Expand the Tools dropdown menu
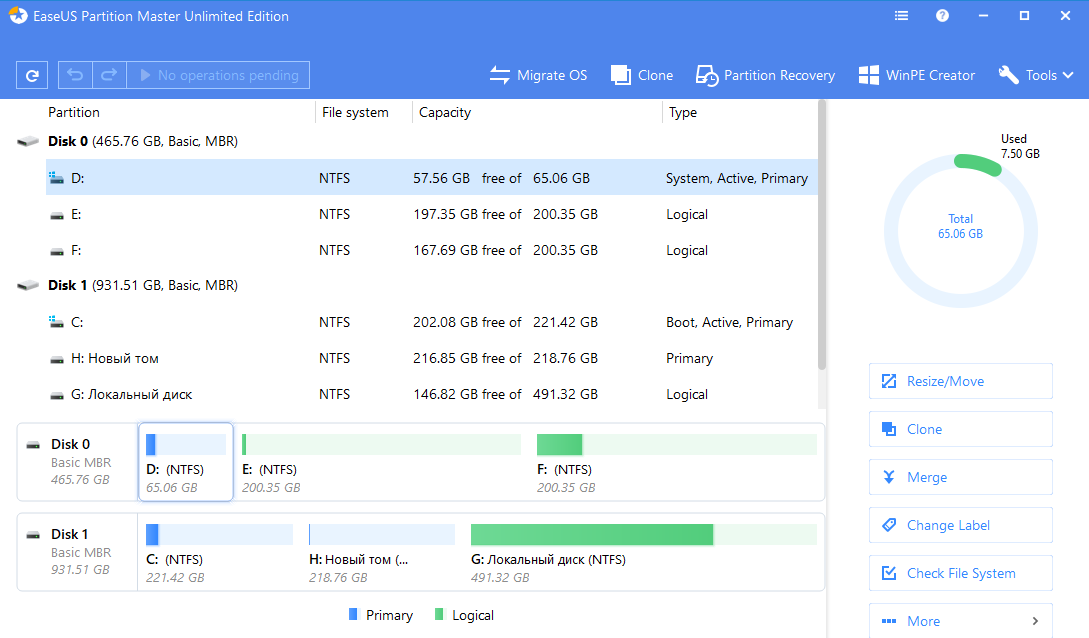 tap(1036, 75)
